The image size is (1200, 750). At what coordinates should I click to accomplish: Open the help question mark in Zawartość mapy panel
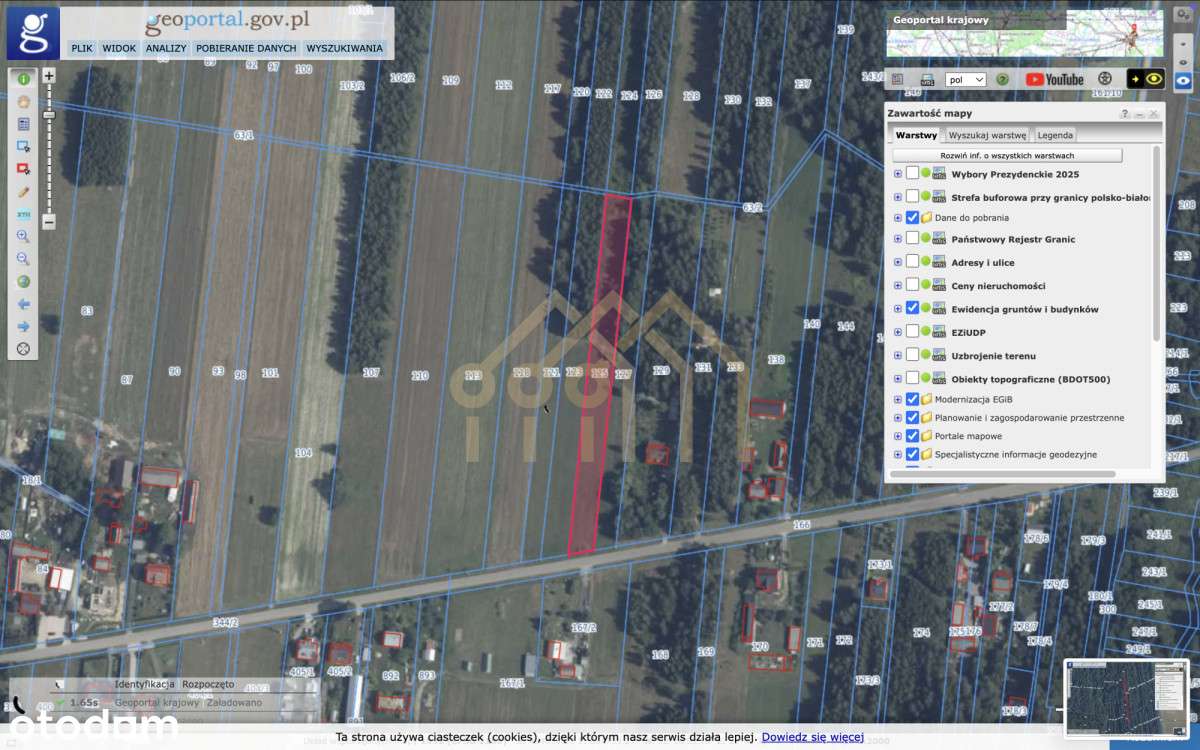pos(1125,115)
